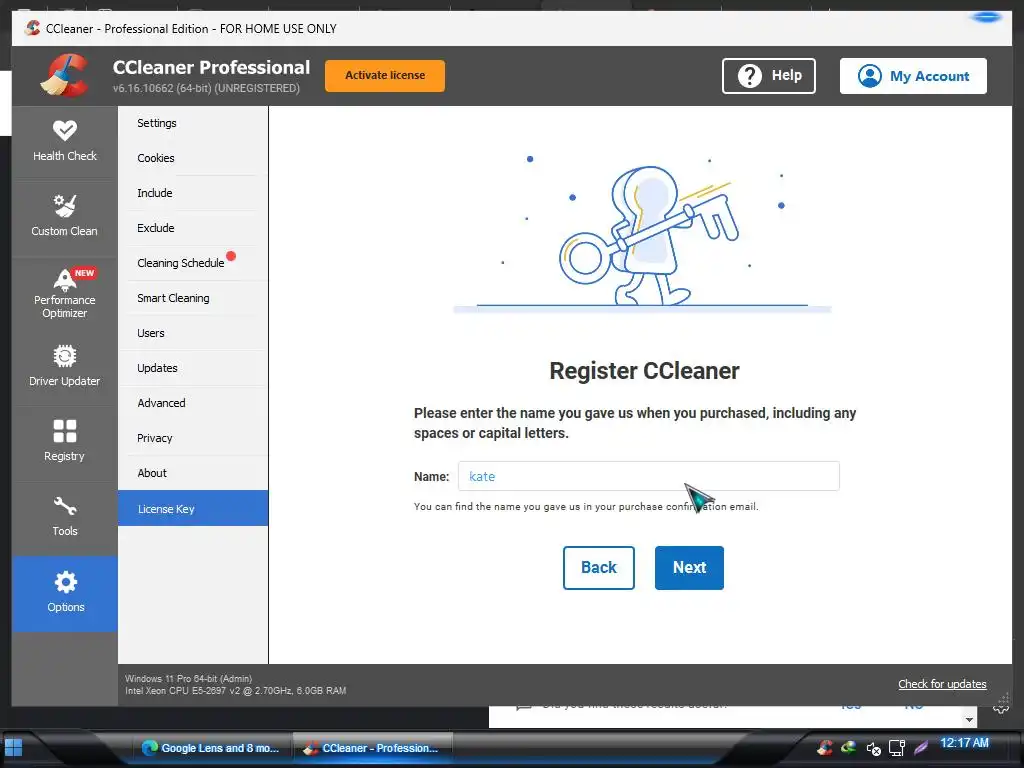The height and width of the screenshot is (768, 1024).
Task: Click the background window scrollbar down arrow
Action: pos(969,719)
